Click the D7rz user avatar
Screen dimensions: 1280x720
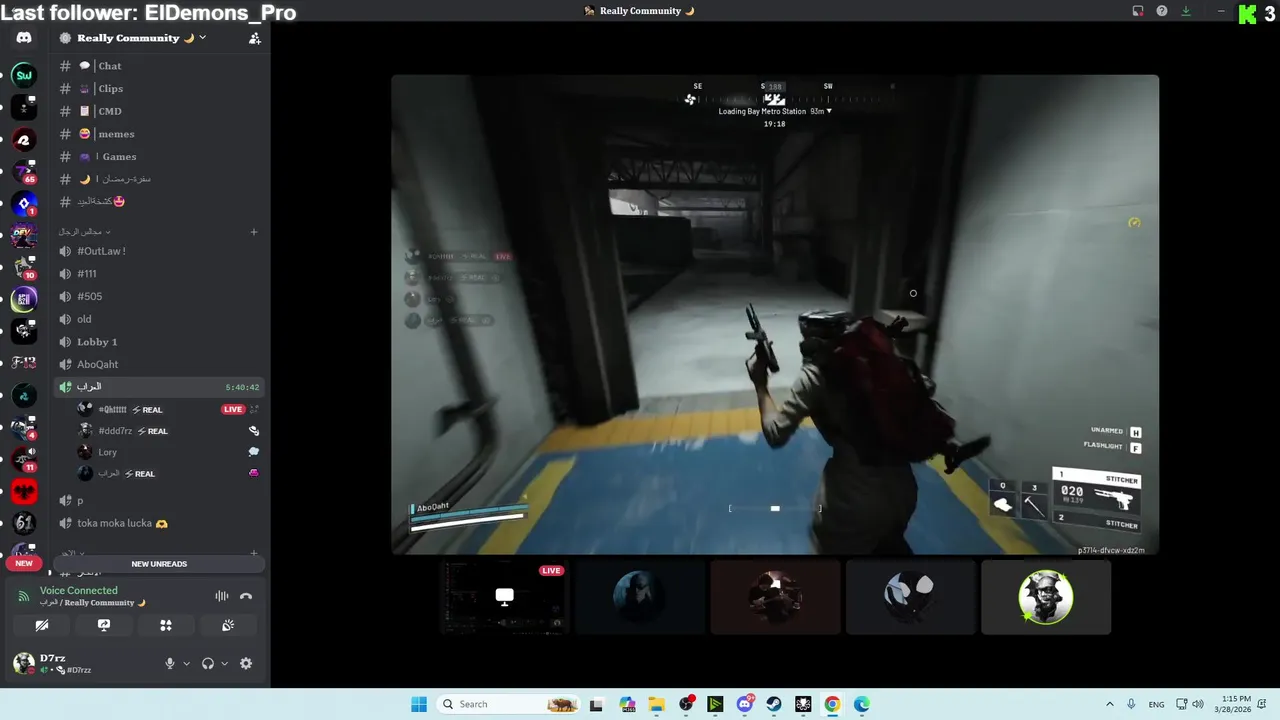24,663
